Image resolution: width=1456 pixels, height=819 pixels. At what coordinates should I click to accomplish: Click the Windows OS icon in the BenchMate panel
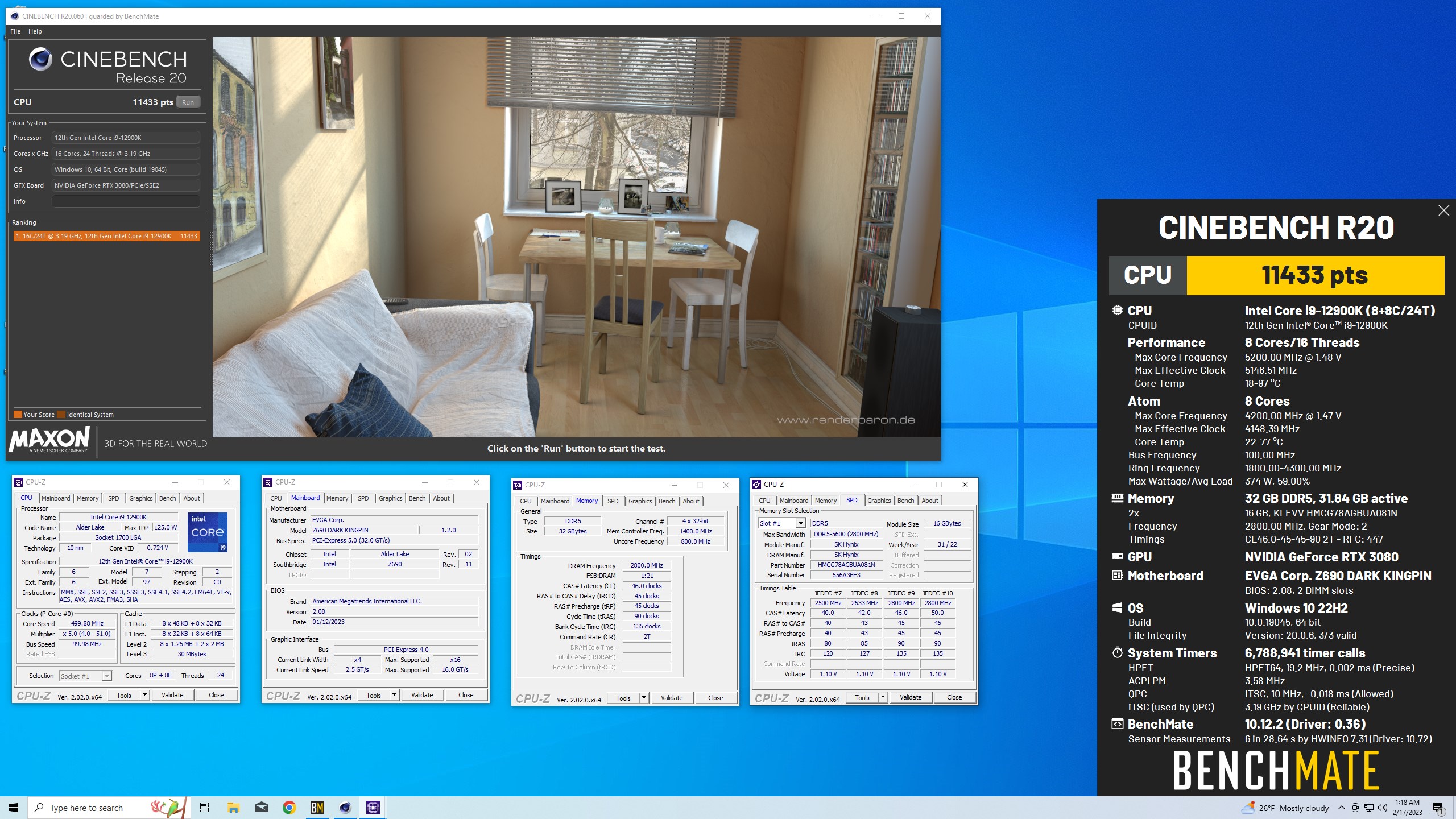(x=1118, y=608)
